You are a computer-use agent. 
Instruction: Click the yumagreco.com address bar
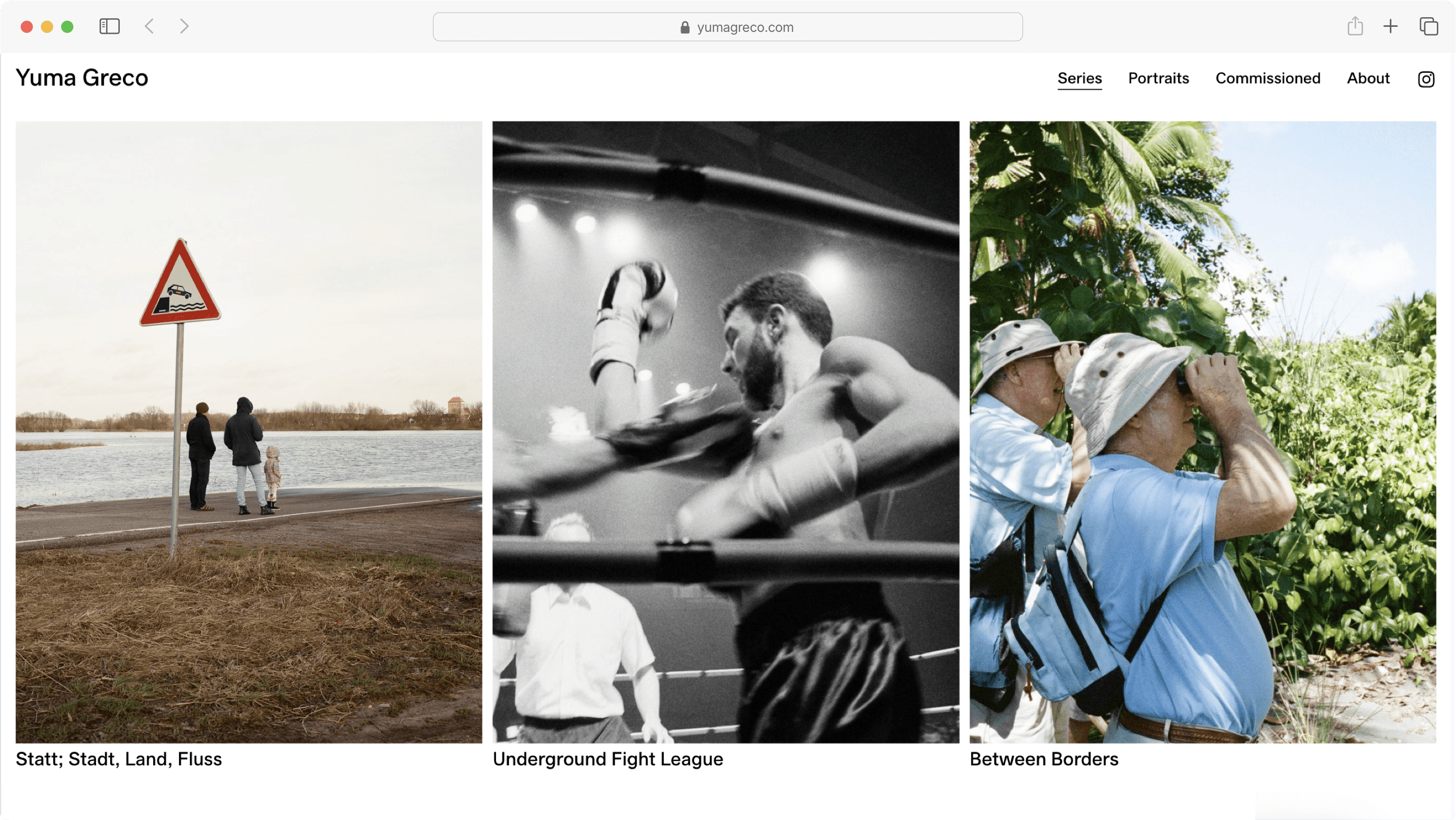pos(727,27)
